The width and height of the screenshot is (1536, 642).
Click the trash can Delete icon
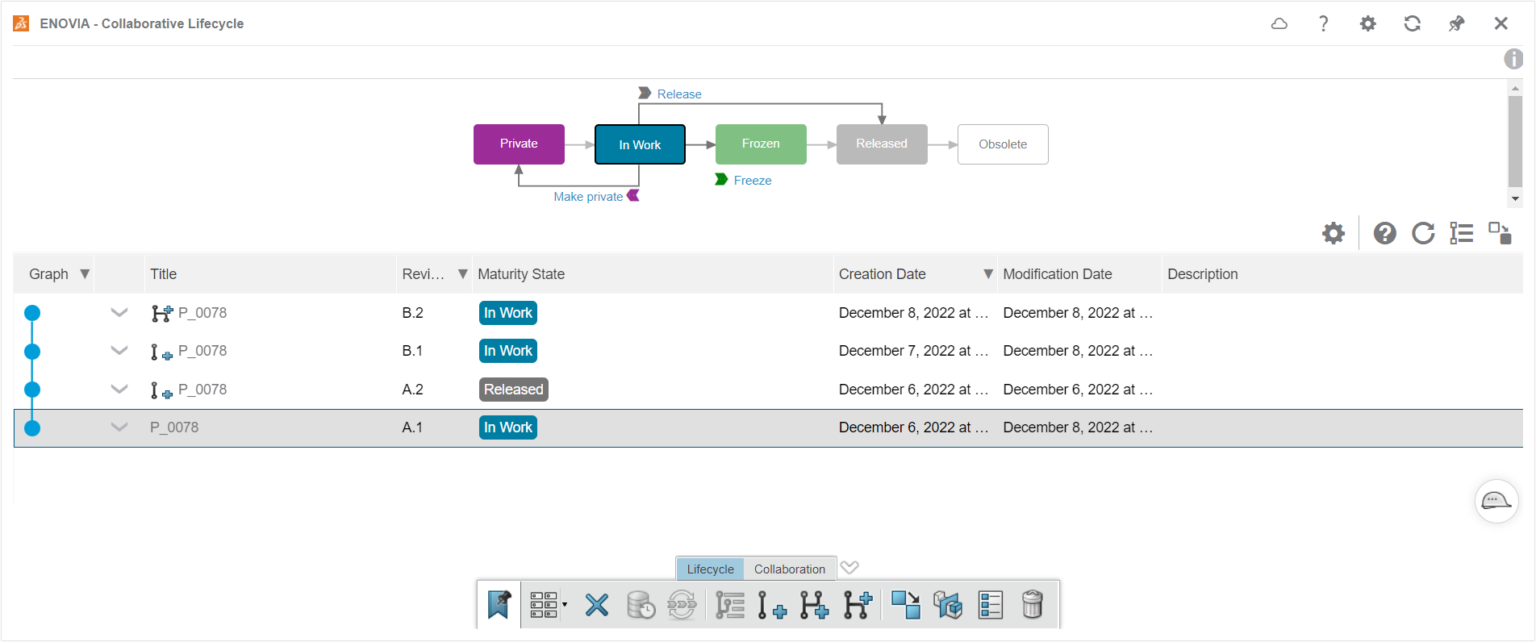click(1032, 605)
